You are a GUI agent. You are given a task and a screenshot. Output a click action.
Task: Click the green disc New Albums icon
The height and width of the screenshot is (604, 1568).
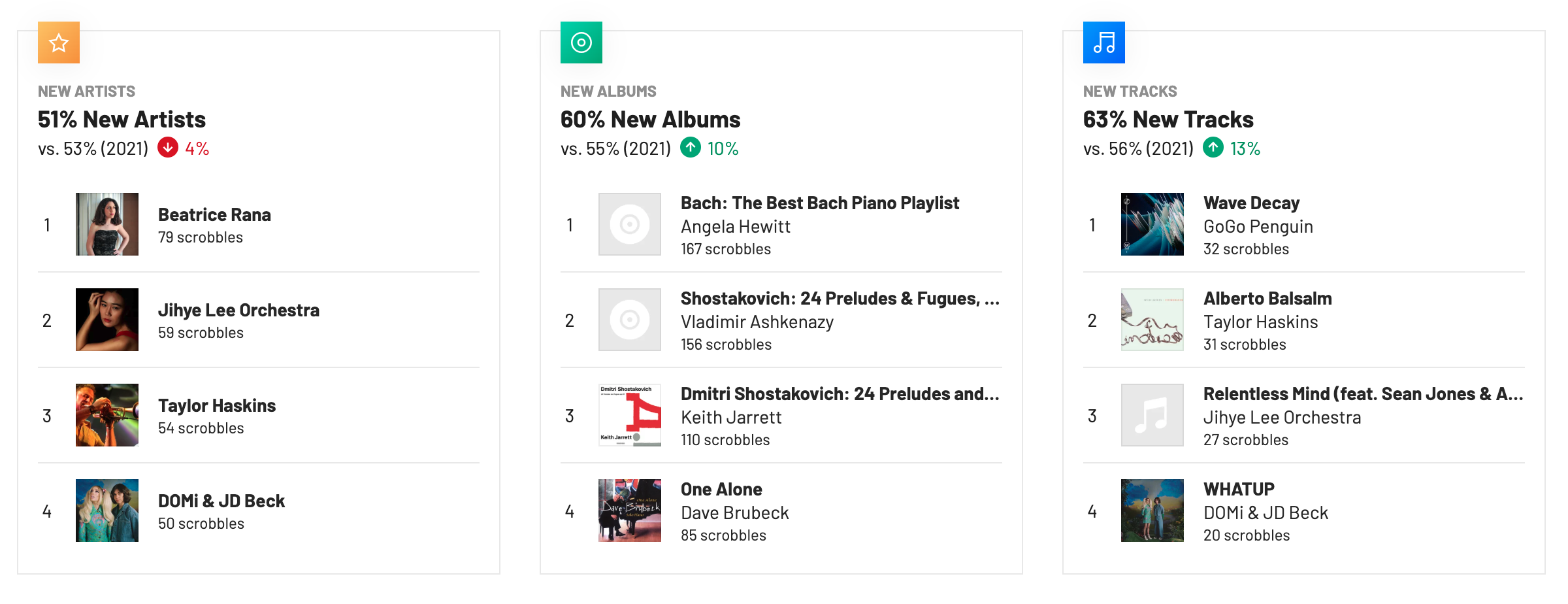(x=581, y=42)
